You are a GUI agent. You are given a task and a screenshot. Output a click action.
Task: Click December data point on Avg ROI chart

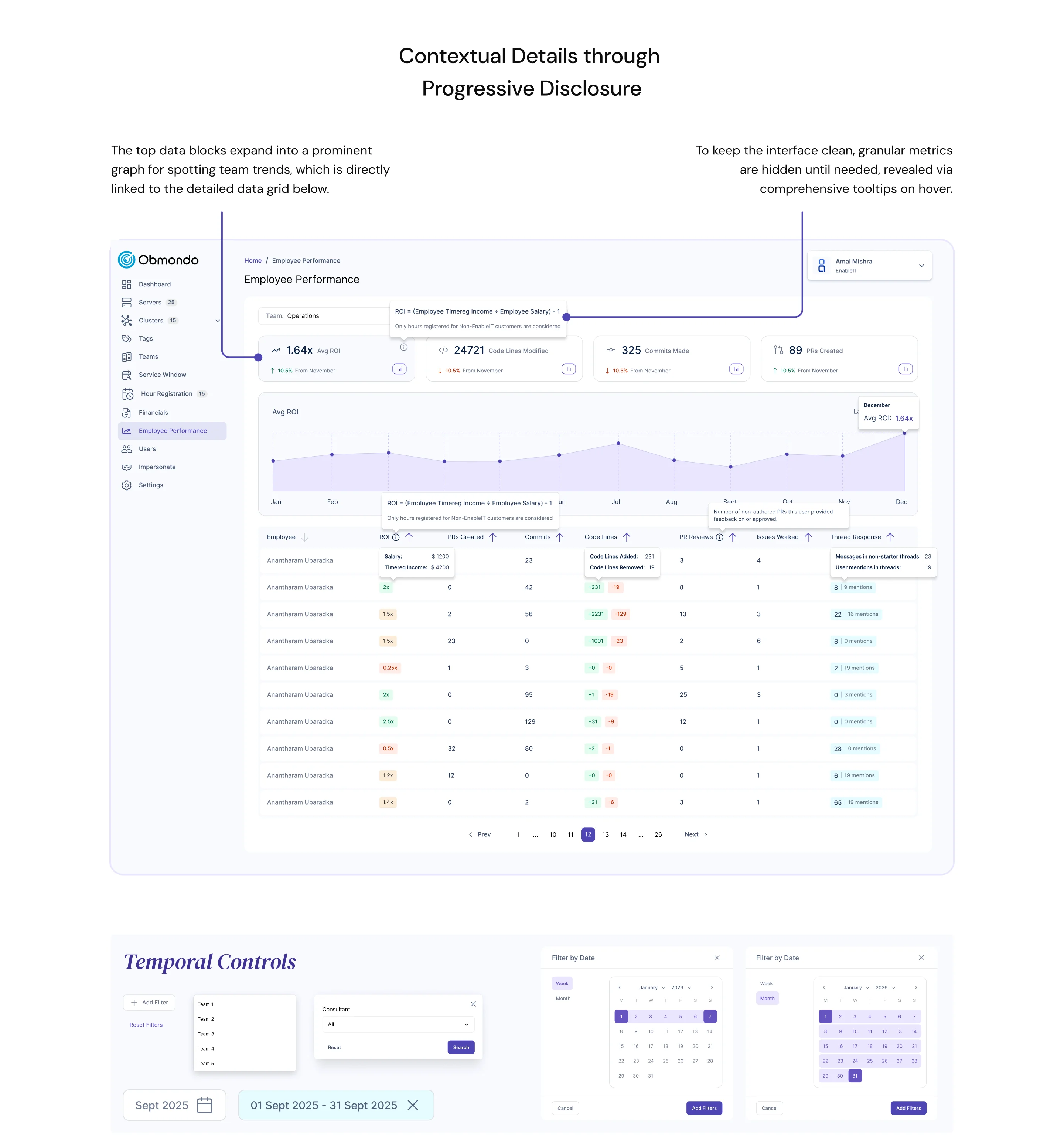904,434
